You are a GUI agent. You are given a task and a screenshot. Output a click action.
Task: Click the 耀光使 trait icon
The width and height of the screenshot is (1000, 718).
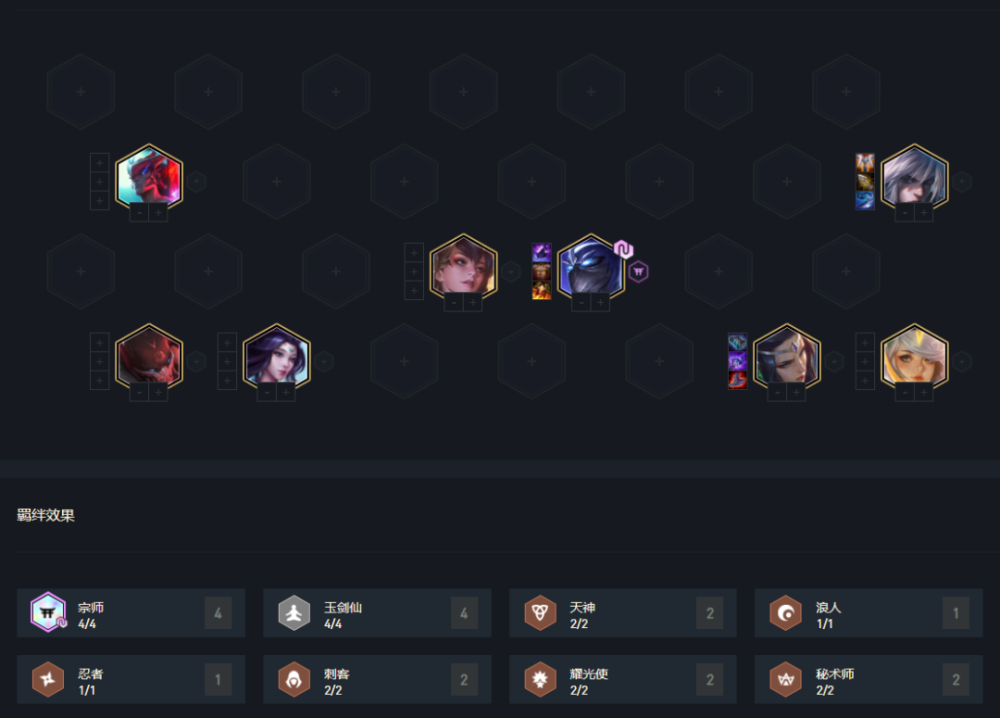click(540, 679)
